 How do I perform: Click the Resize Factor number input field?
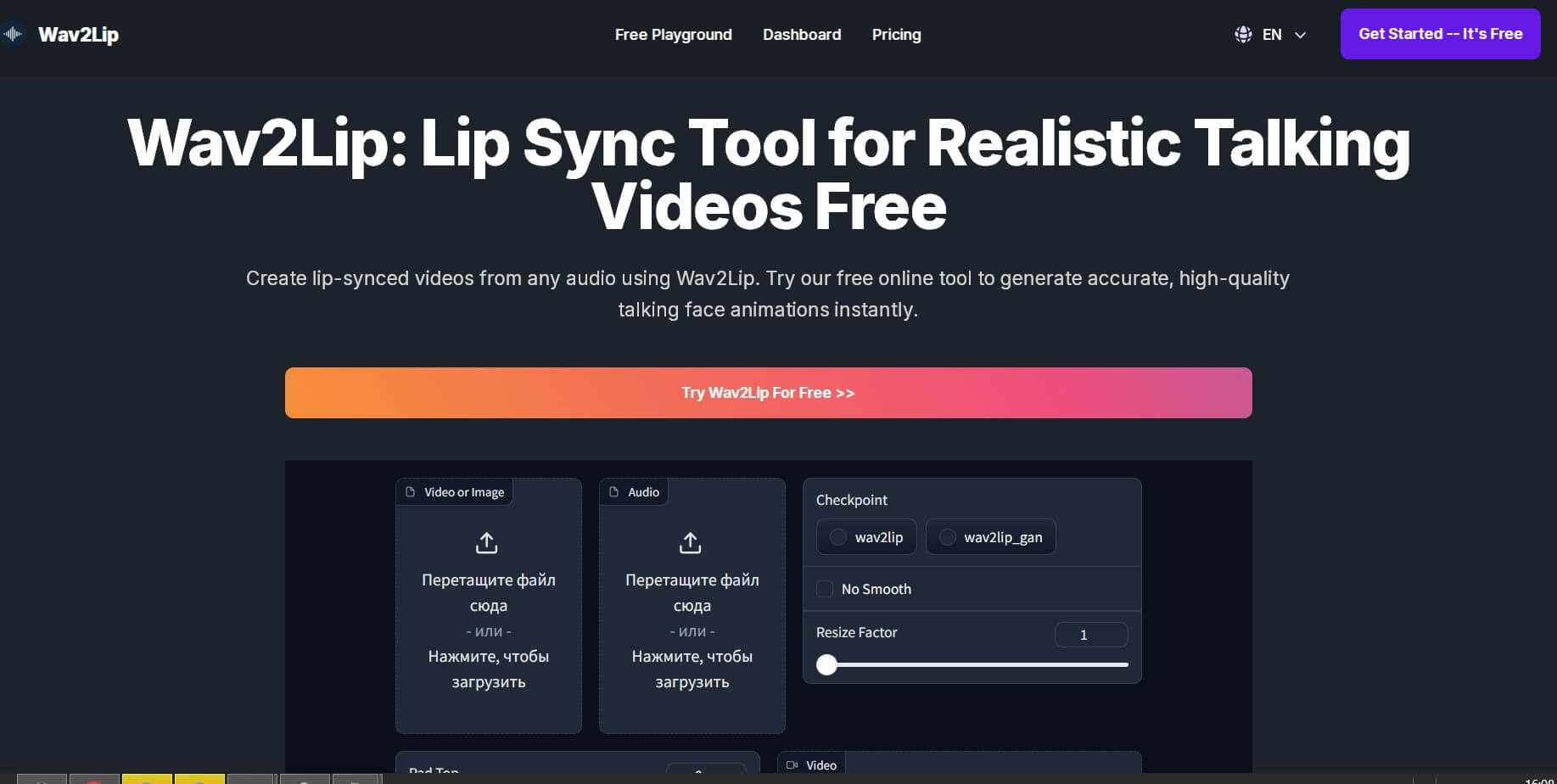pyautogui.click(x=1091, y=635)
